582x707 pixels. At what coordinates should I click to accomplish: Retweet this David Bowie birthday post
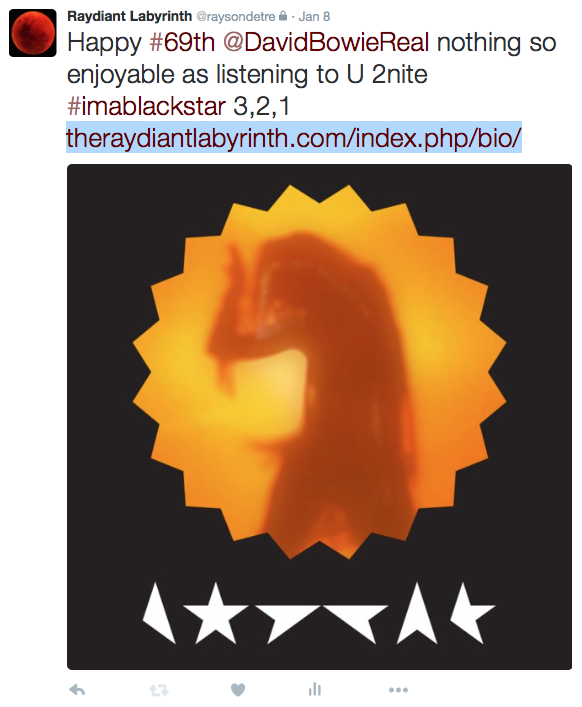tap(158, 690)
